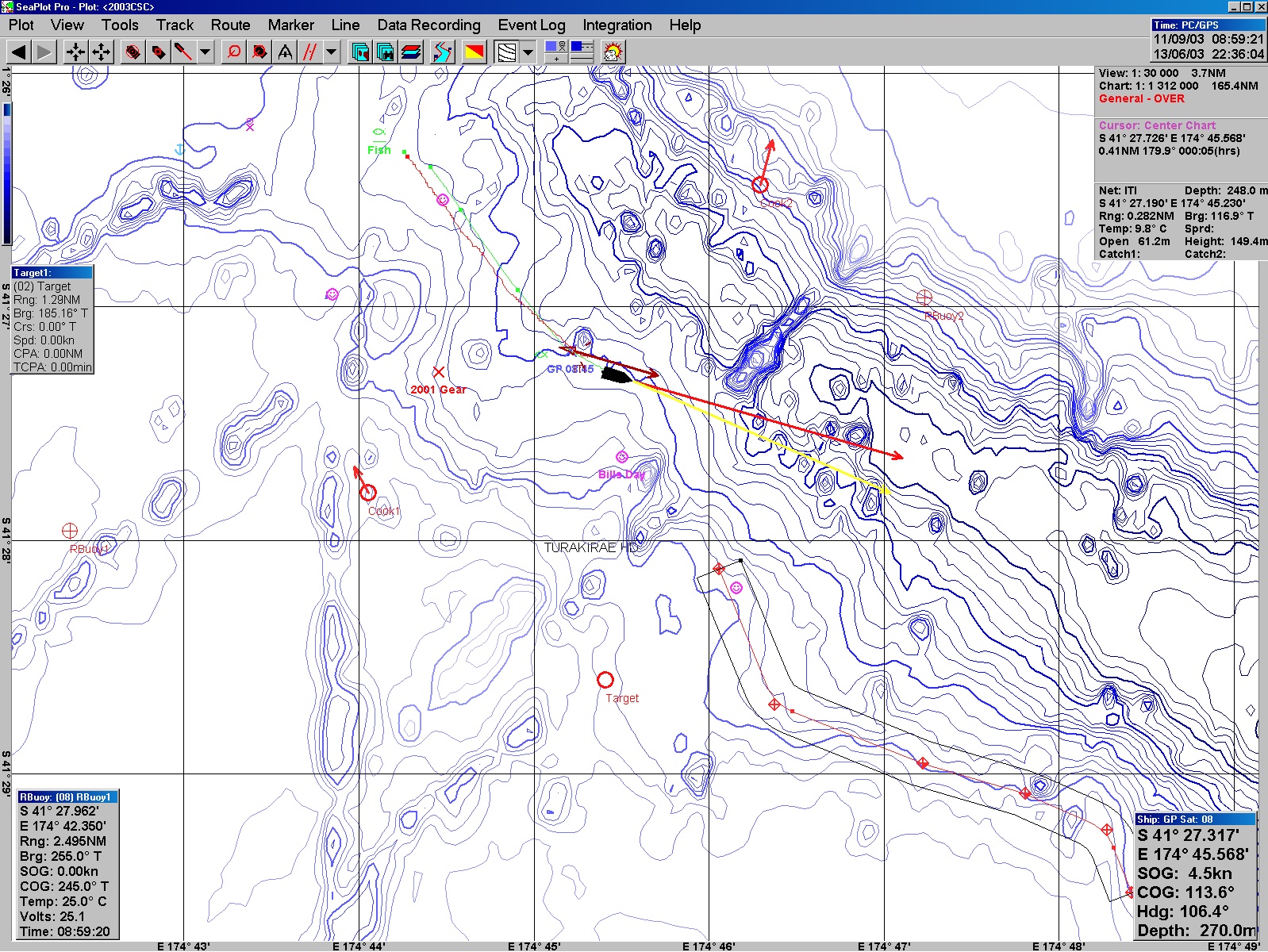The height and width of the screenshot is (952, 1268).
Task: Click the center-on-position converging arrows icon
Action: pos(75,52)
